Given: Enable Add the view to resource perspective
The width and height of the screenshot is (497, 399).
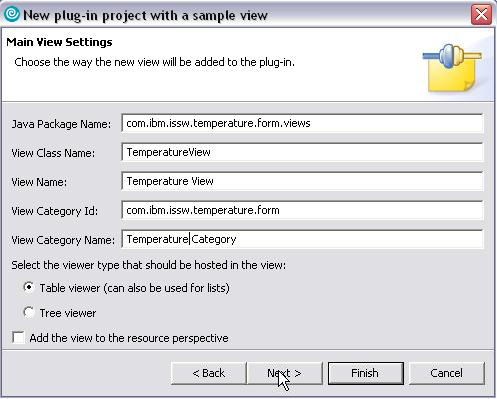Looking at the screenshot, I should 18,337.
